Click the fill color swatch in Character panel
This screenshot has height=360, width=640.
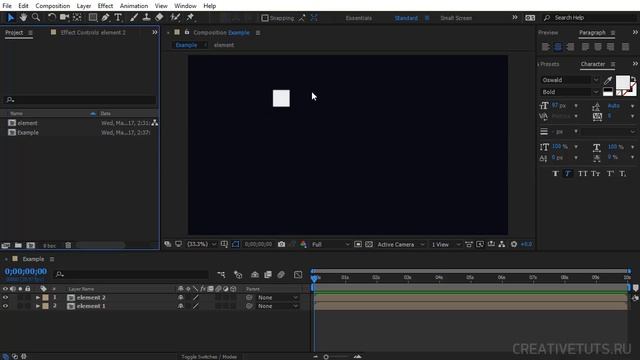click(x=623, y=83)
